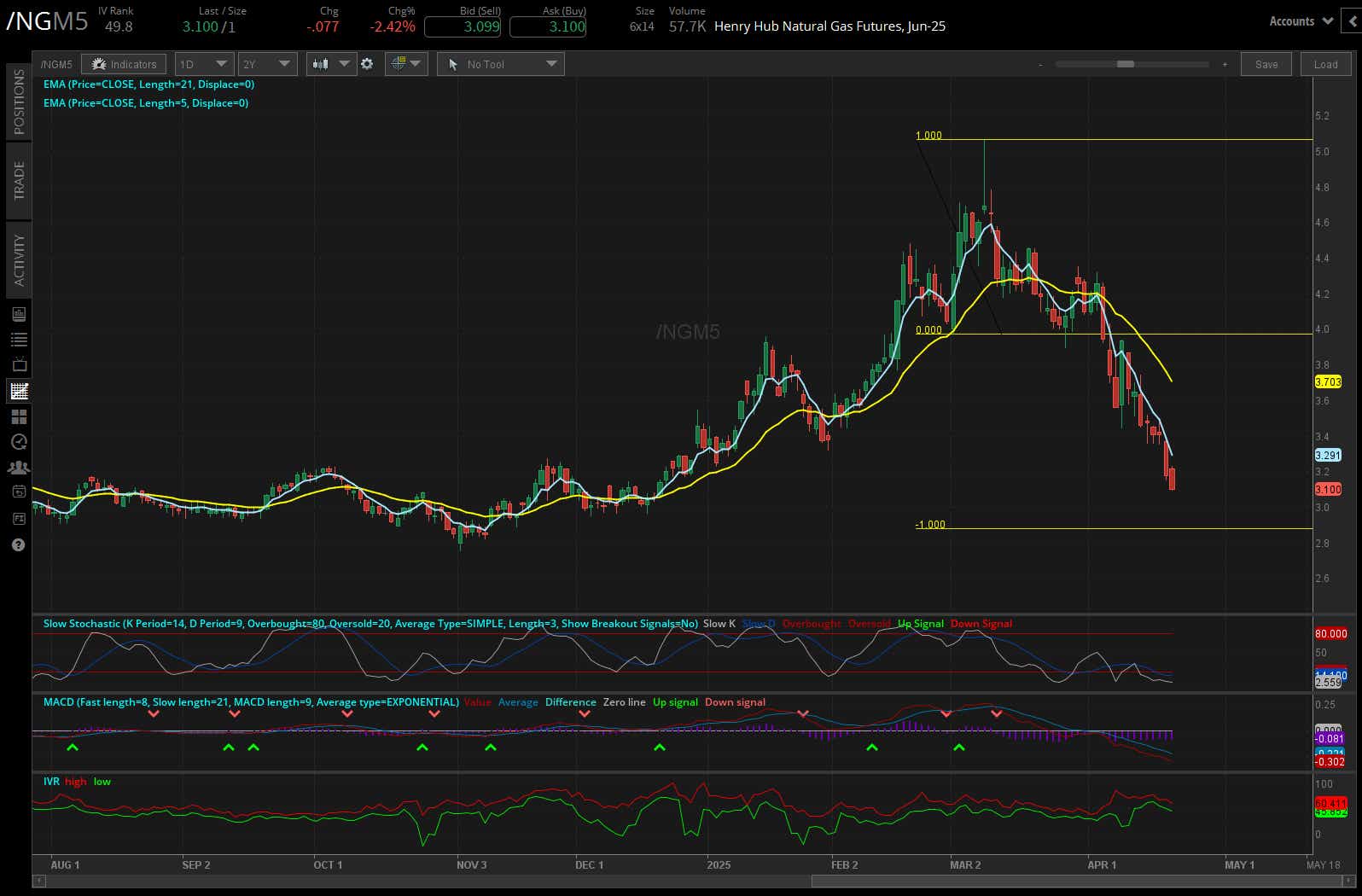This screenshot has width=1362, height=896.
Task: Click the 3.703 yellow price bubble
Action: (x=1328, y=381)
